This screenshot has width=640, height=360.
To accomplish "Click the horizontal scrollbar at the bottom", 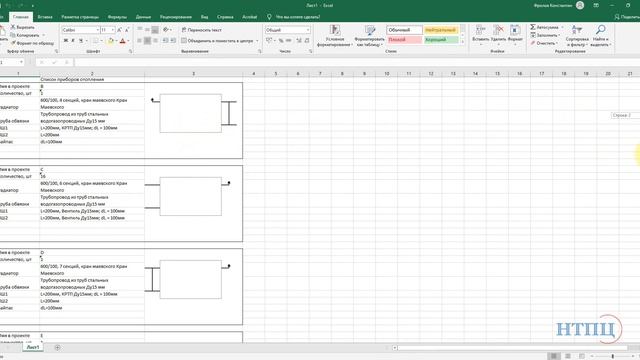I will pyautogui.click(x=512, y=348).
